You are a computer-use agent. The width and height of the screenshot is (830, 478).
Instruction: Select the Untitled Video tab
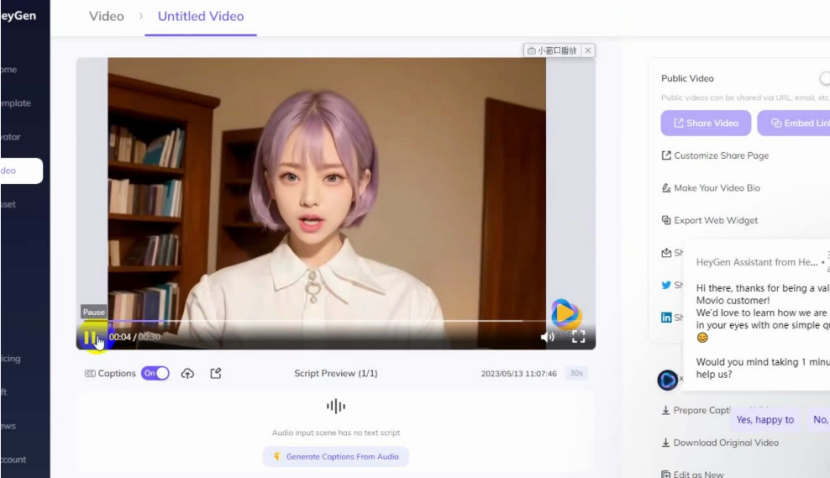201,16
